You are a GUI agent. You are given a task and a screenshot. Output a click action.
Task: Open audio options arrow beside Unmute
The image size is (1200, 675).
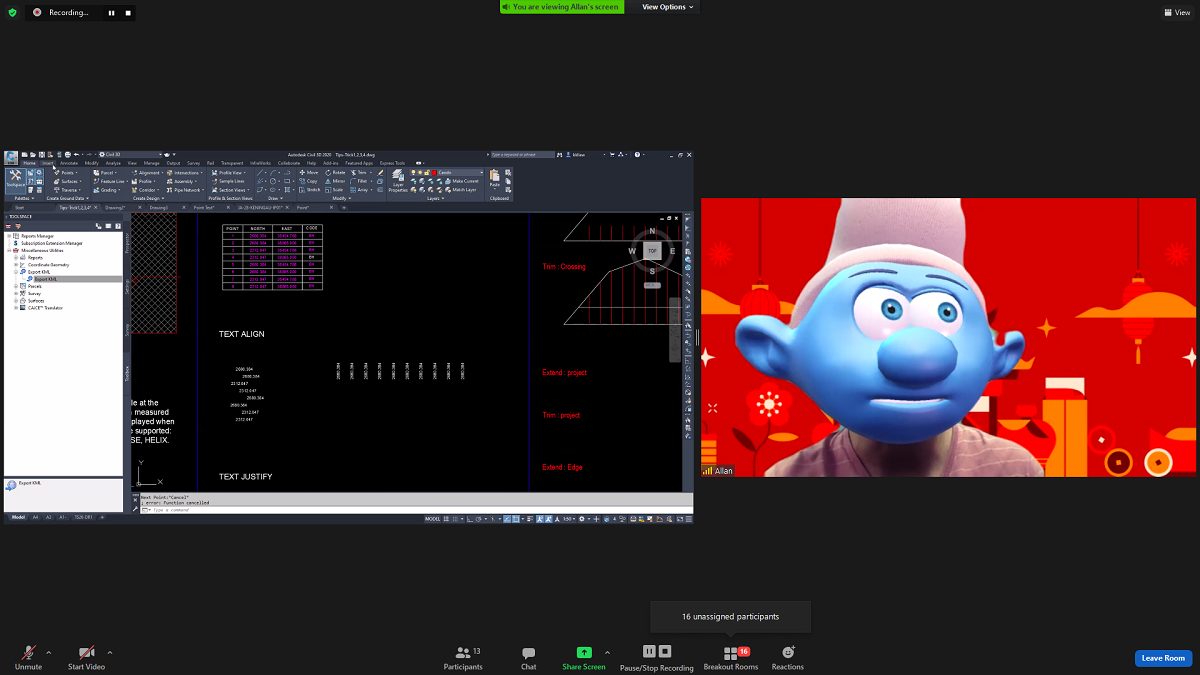[49, 652]
